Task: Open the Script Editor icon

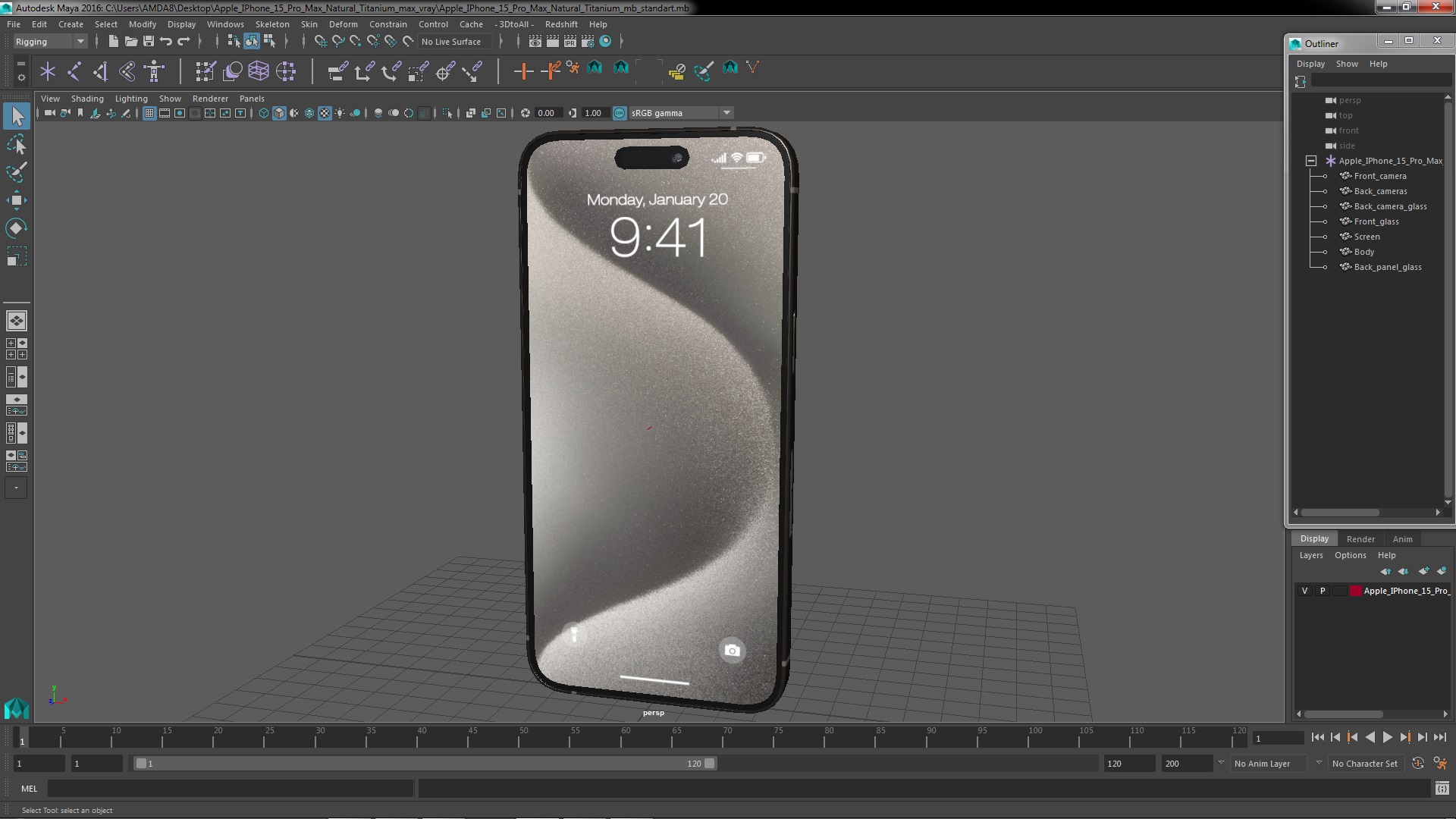Action: tap(1442, 789)
